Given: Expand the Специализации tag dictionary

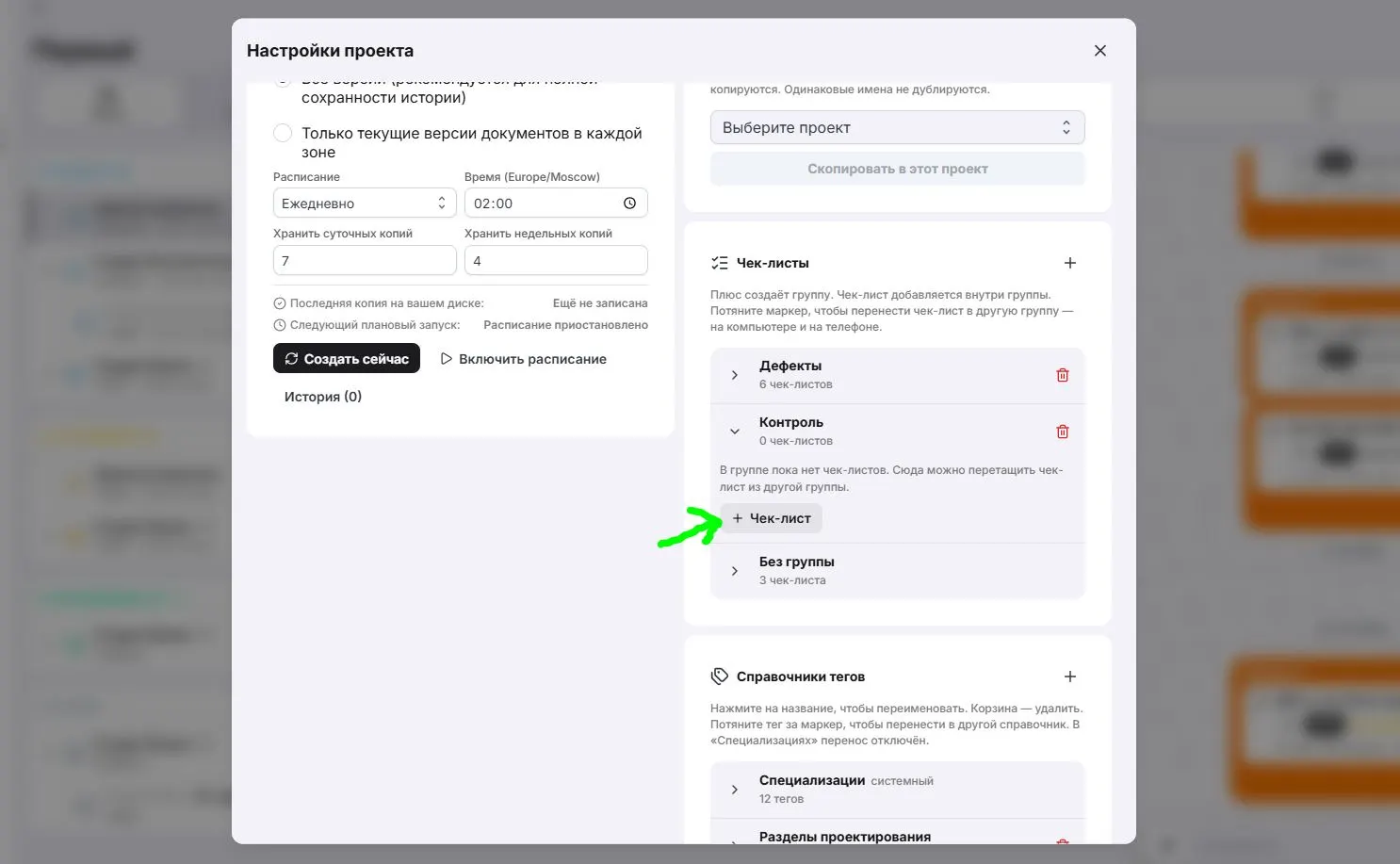Looking at the screenshot, I should [735, 790].
